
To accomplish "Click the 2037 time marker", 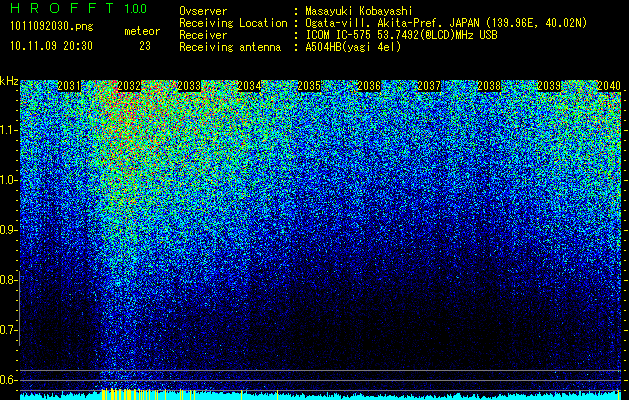I will 429,86.
